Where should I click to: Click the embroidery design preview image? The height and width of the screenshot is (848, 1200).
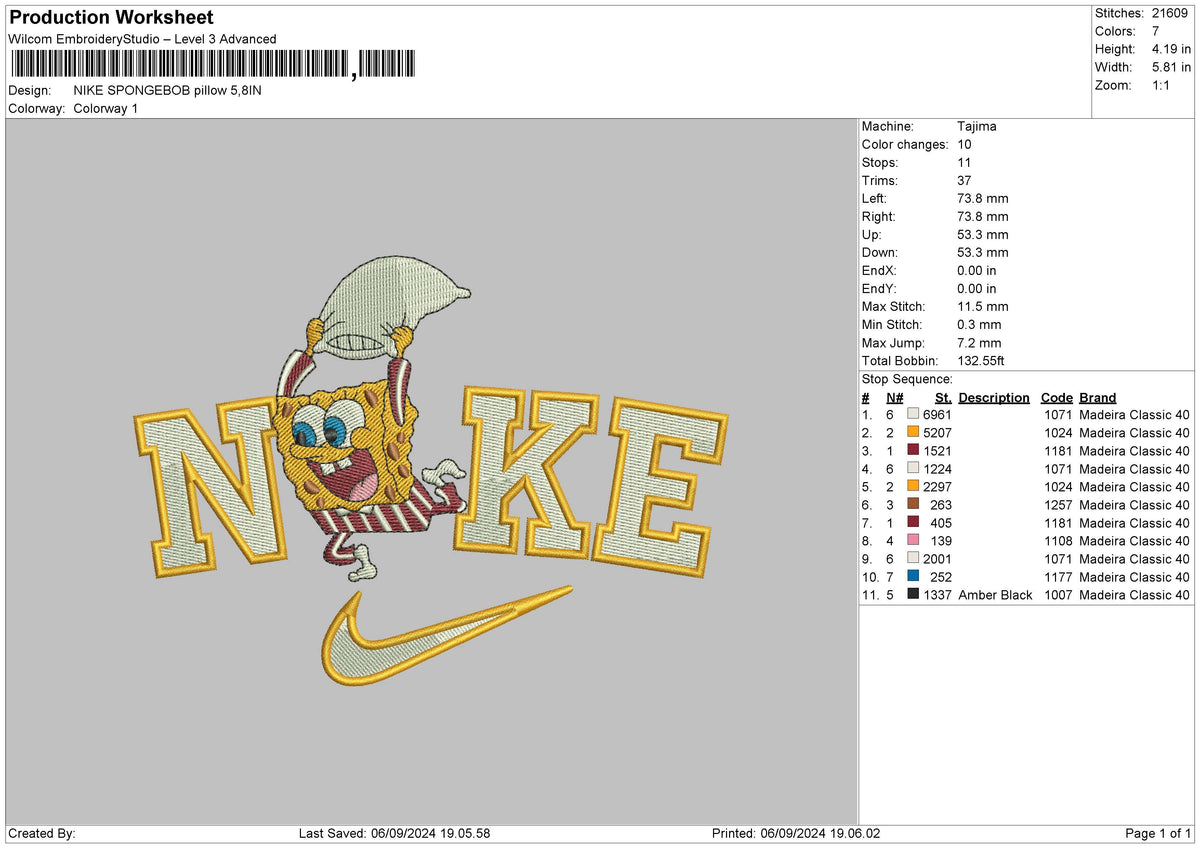click(431, 473)
